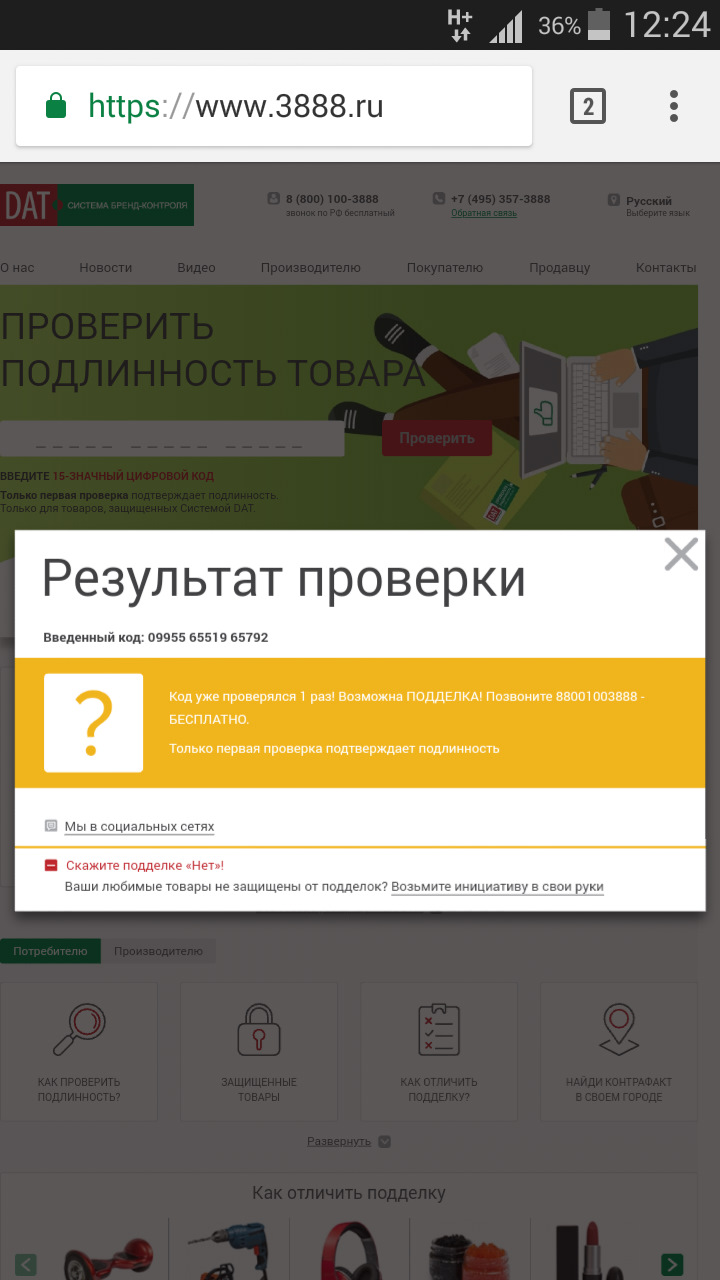Open the Обратная связь feedback link
The image size is (720, 1280).
click(x=484, y=213)
